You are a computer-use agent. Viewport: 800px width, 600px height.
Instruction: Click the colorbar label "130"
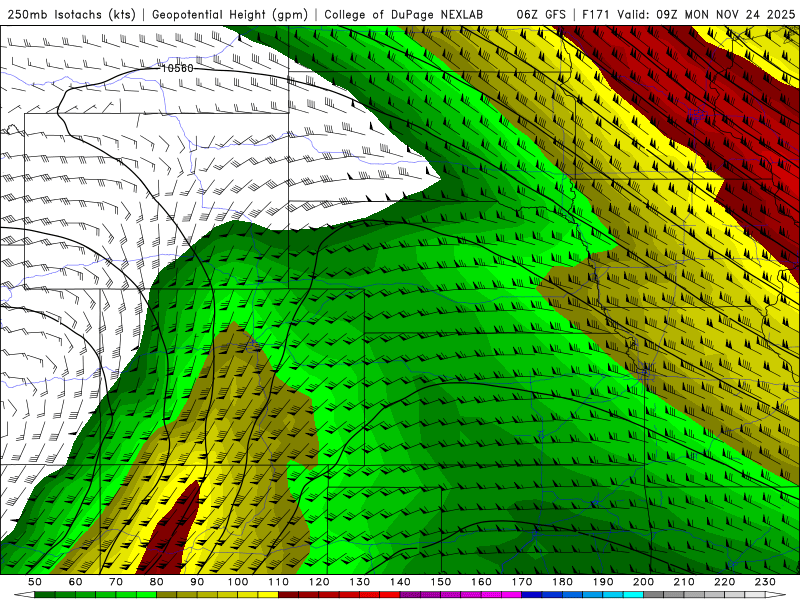pos(360,582)
